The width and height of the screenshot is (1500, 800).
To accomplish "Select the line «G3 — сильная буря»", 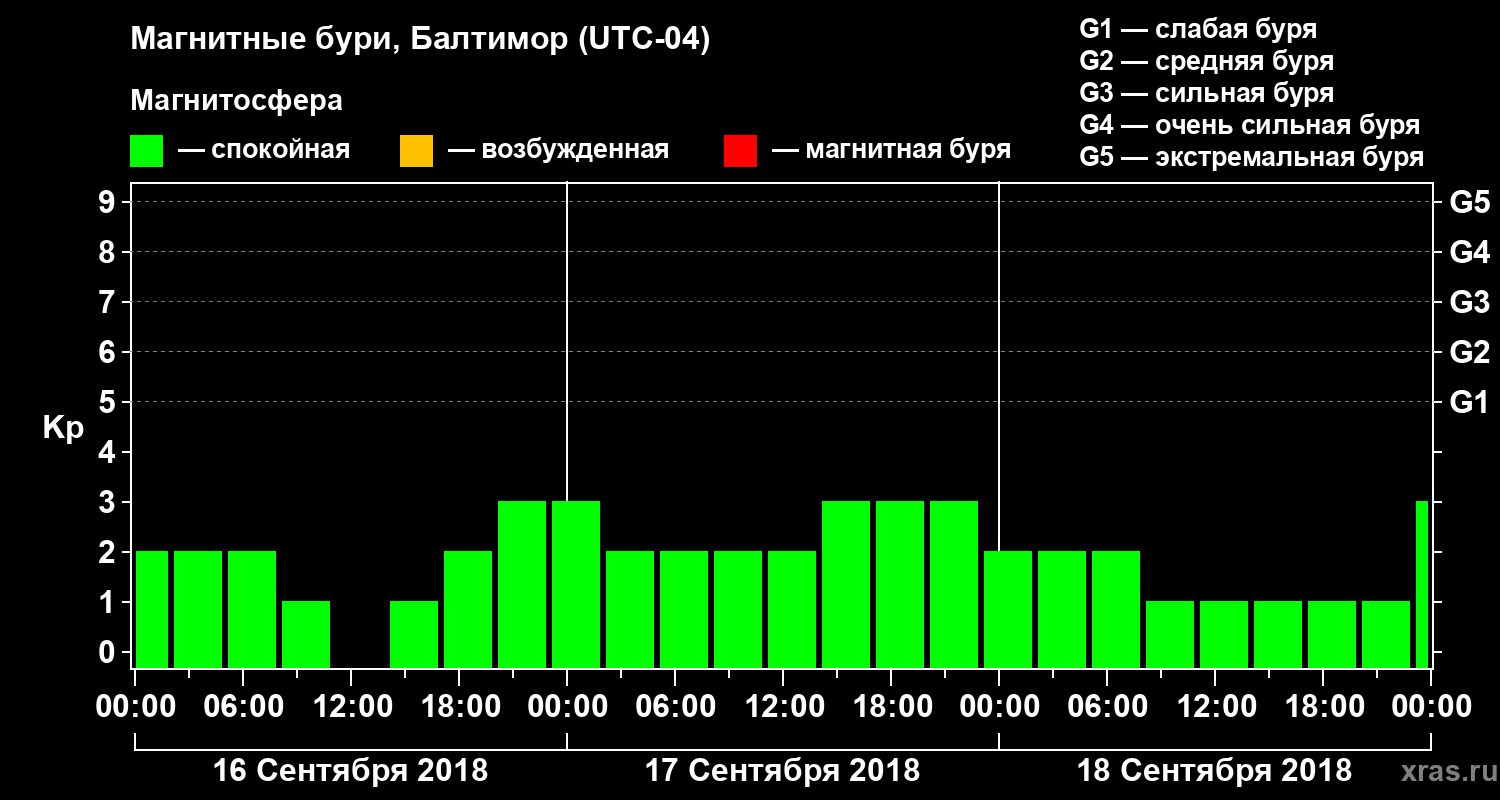I will [x=1207, y=93].
